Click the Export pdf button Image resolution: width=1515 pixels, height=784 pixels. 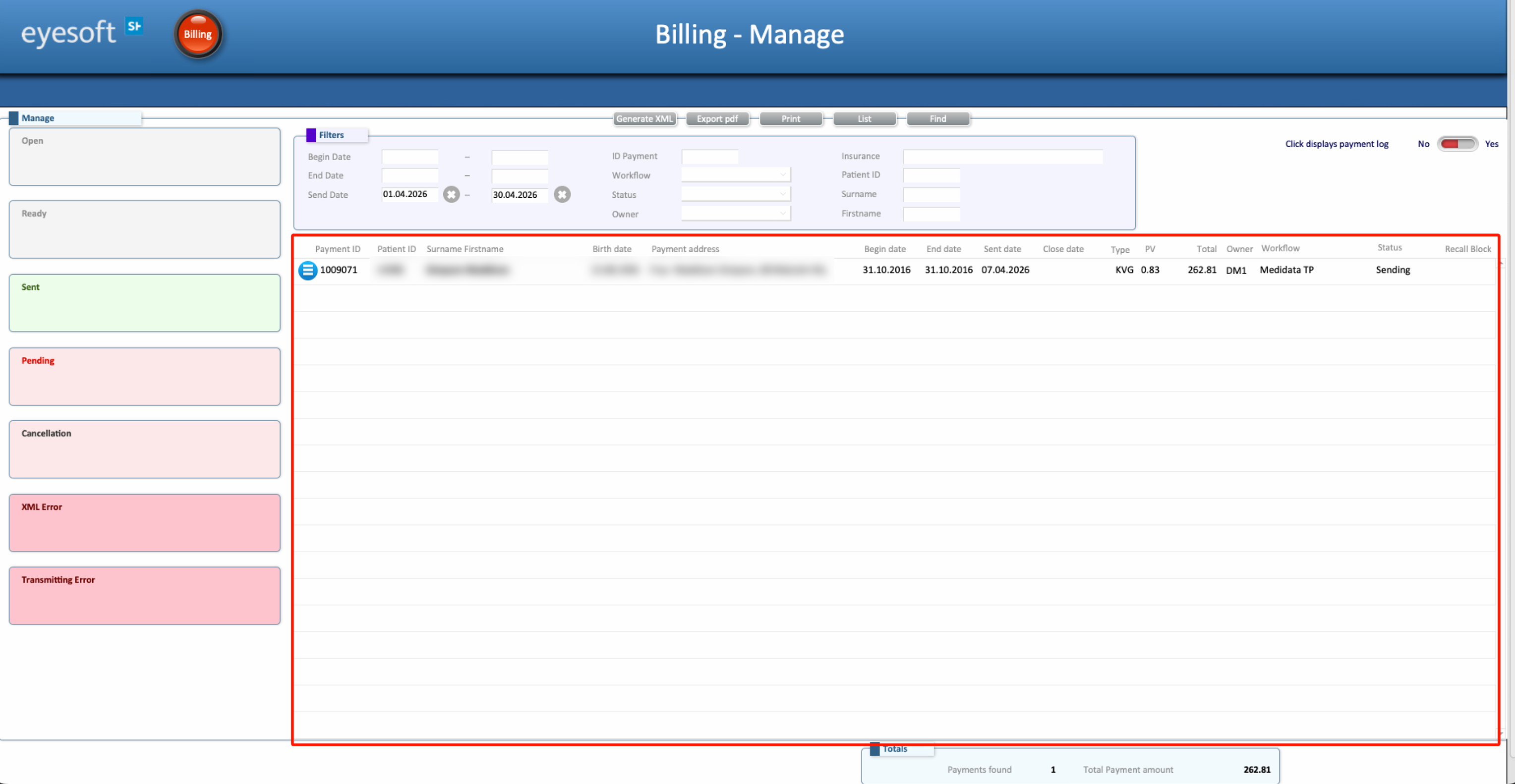[x=717, y=119]
